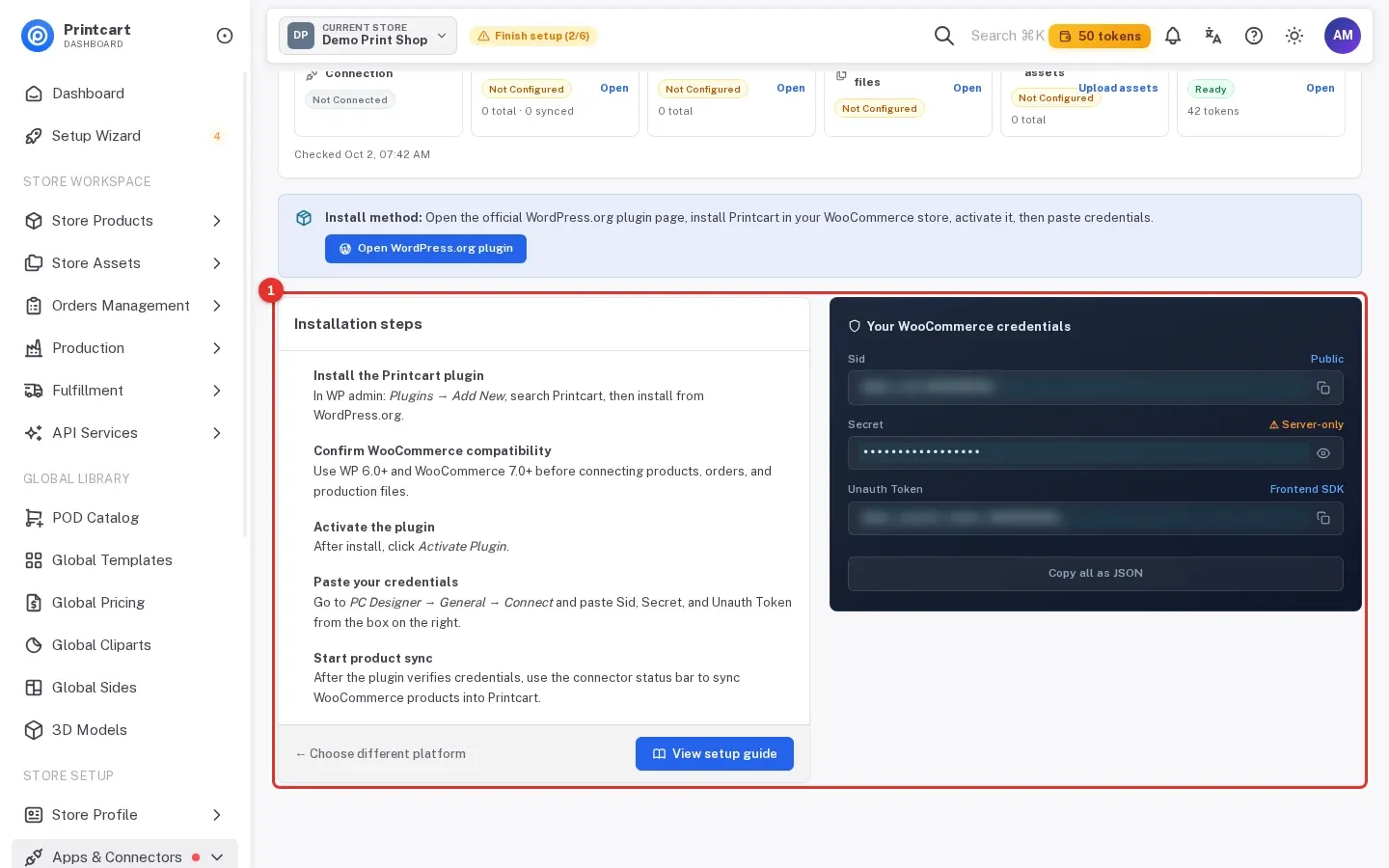Click Open WordPress.org plugin button
The image size is (1389, 868).
[425, 249]
